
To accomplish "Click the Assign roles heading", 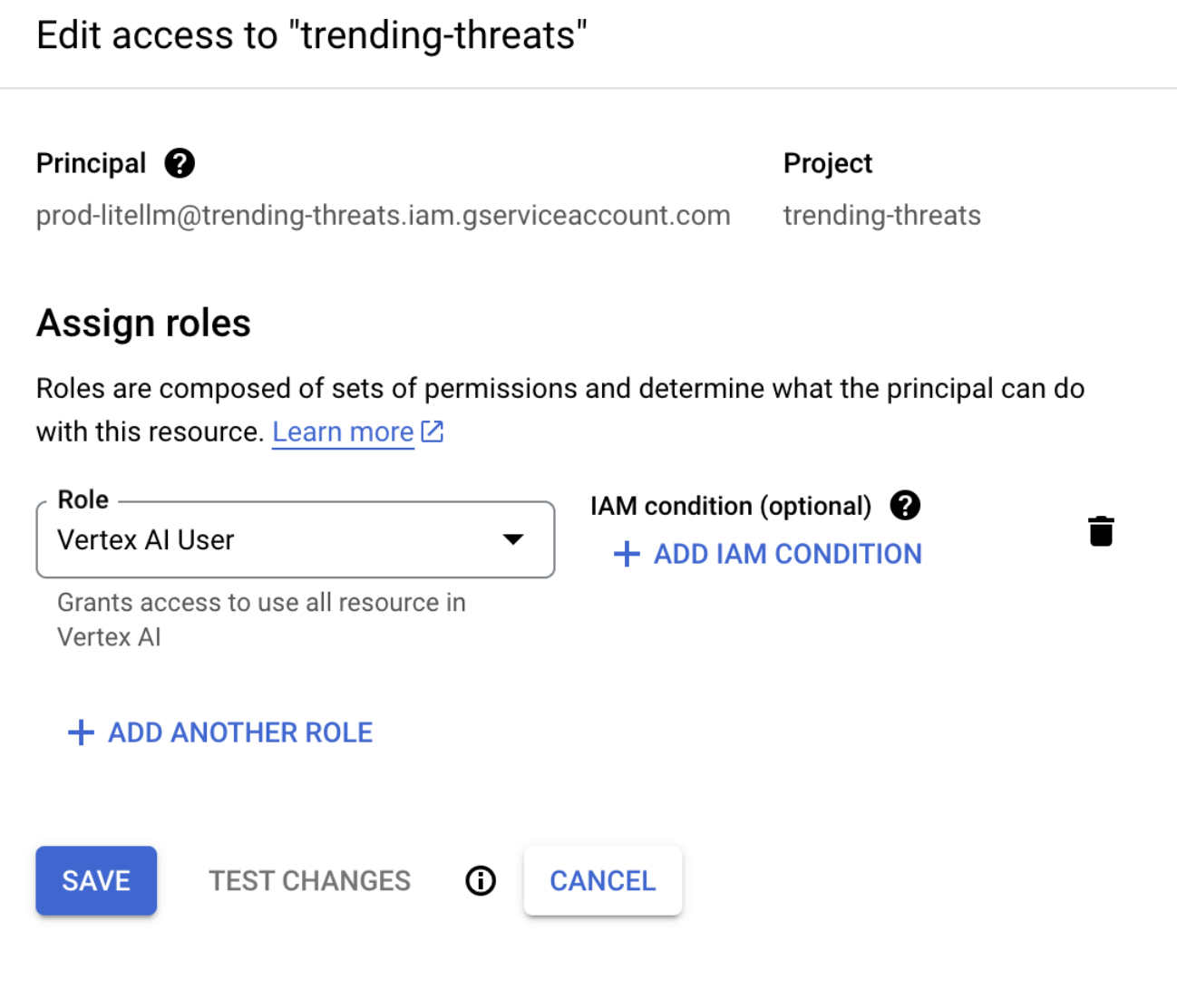I will [x=143, y=324].
